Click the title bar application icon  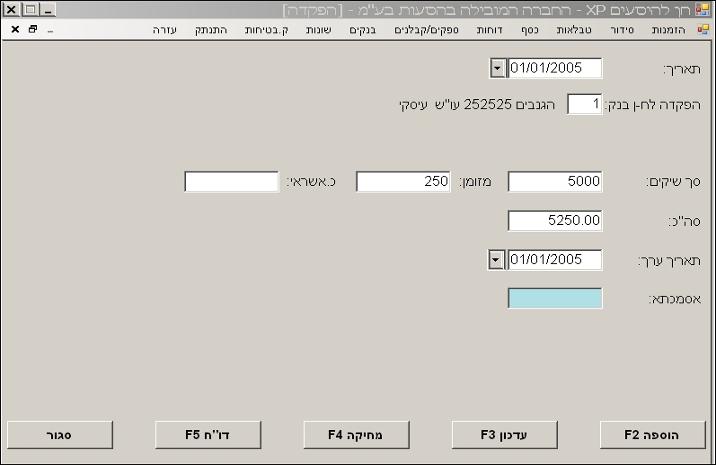click(702, 10)
